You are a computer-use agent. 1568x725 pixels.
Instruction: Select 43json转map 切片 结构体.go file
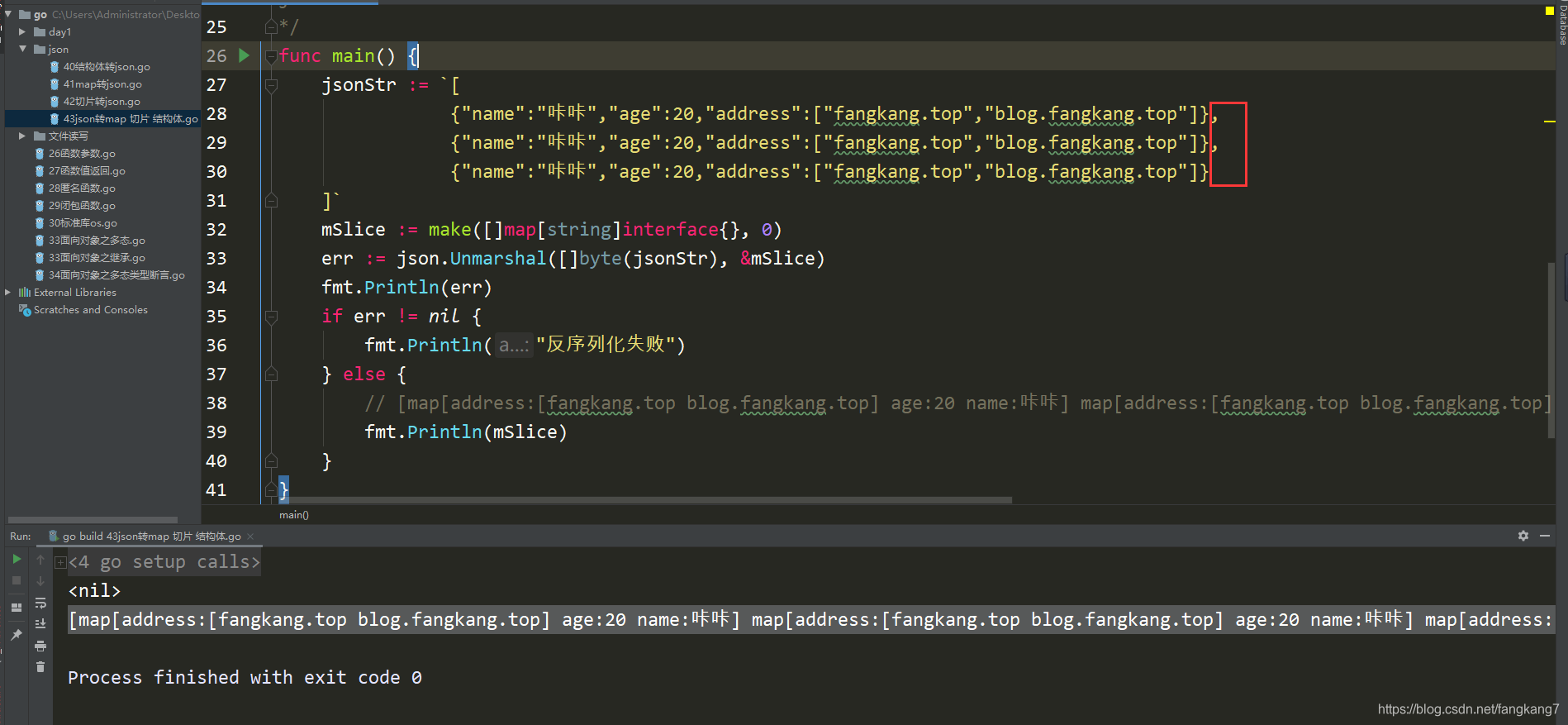[x=131, y=118]
